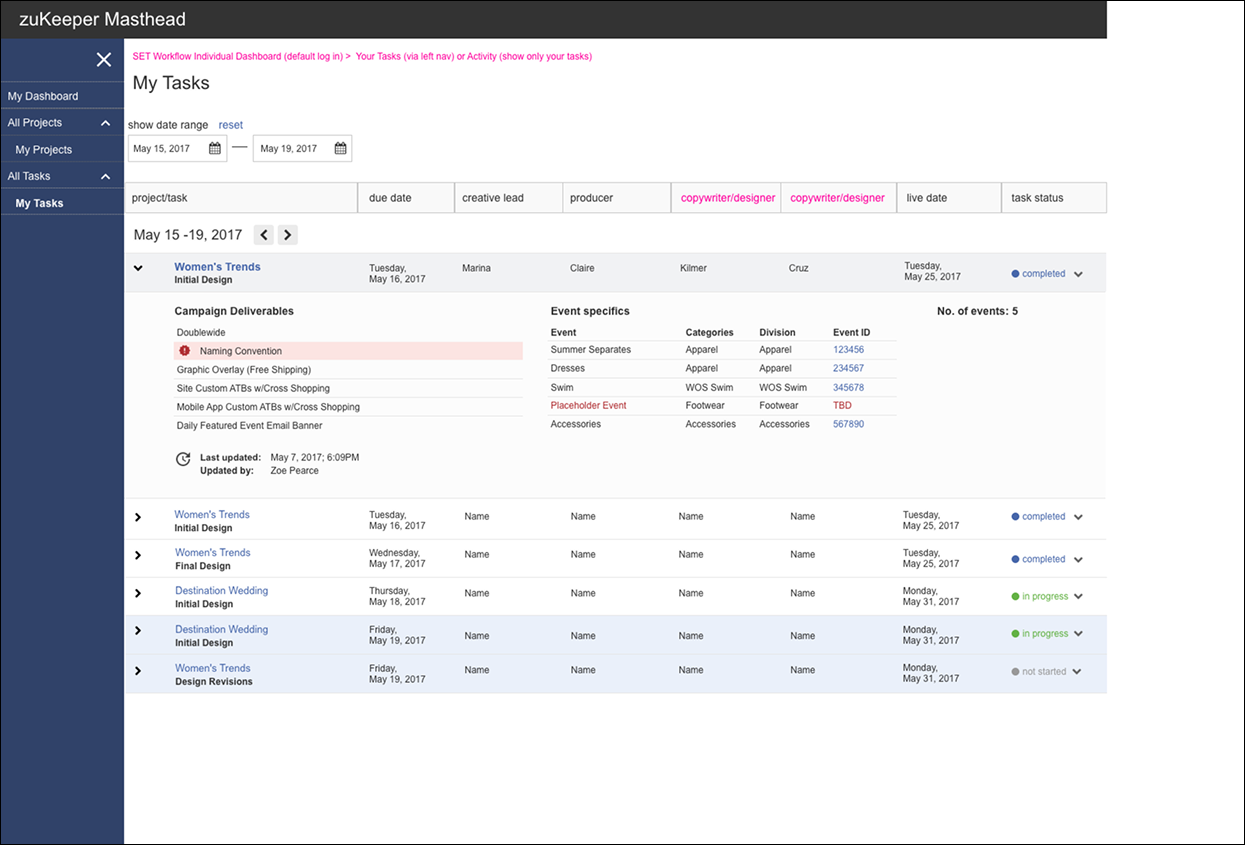This screenshot has width=1245, height=845.
Task: Click the gray not started status dot
Action: tap(1015, 672)
